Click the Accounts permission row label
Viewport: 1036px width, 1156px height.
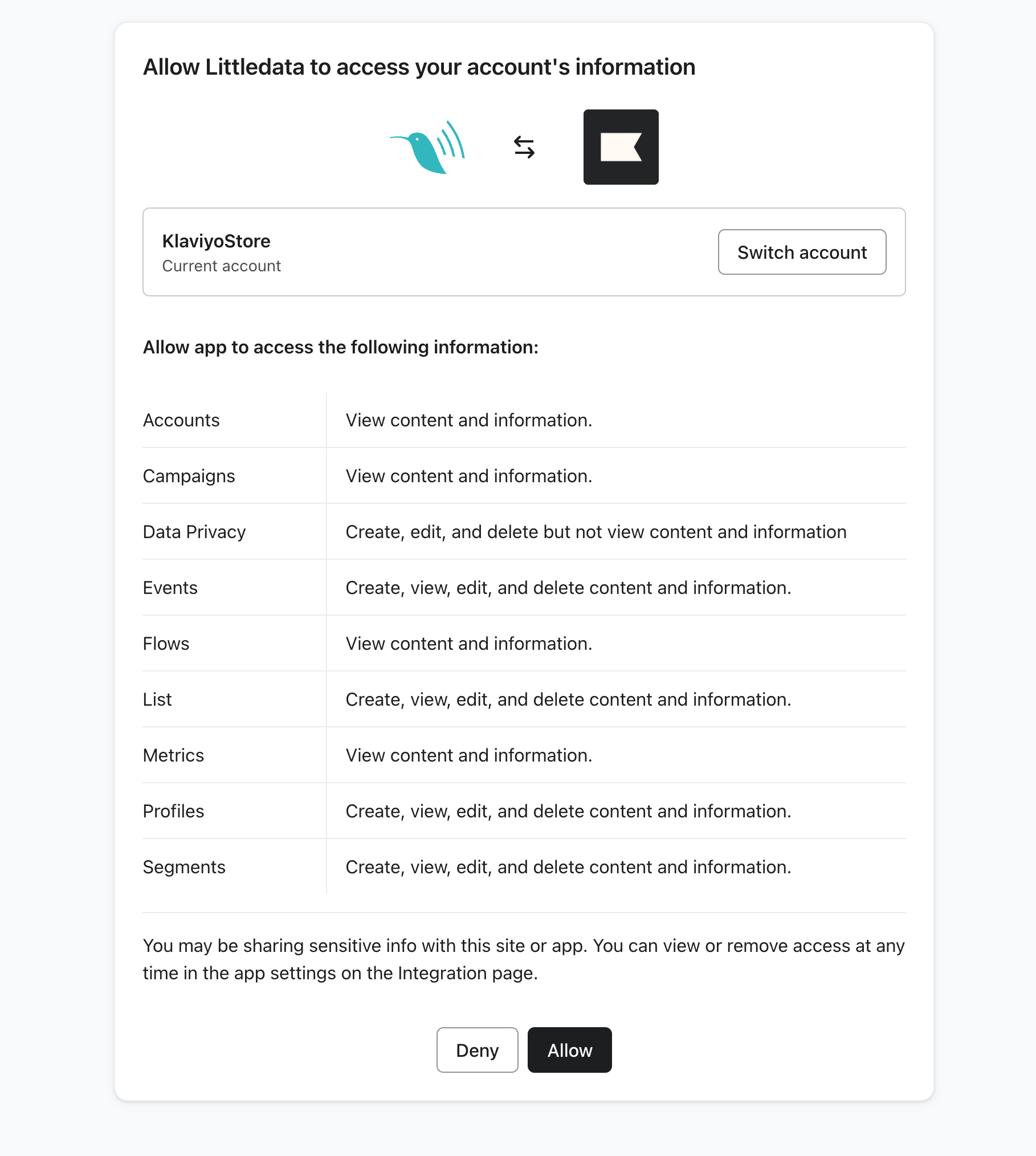pyautogui.click(x=181, y=420)
